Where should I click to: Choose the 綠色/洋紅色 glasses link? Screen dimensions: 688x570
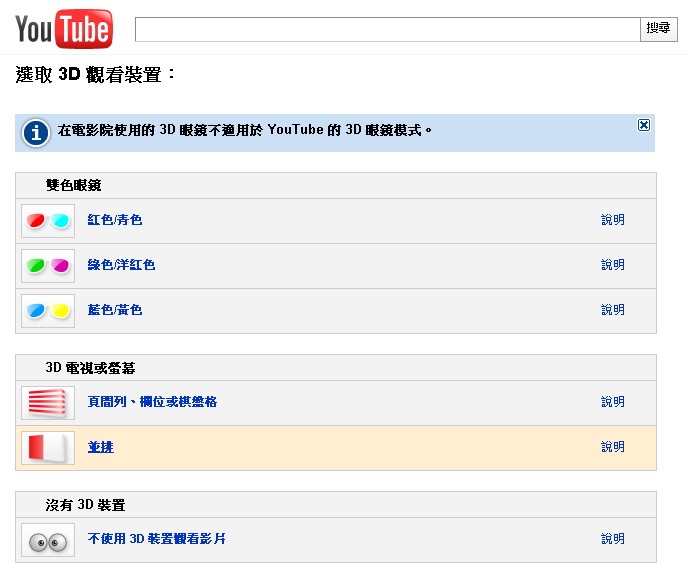coord(122,265)
